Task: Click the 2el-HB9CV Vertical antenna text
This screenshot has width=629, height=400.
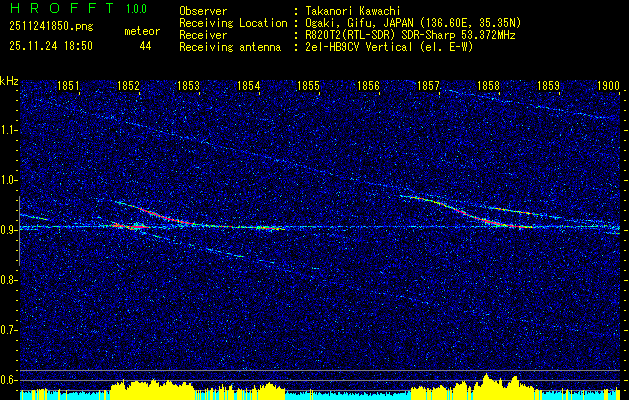Action: coord(389,47)
